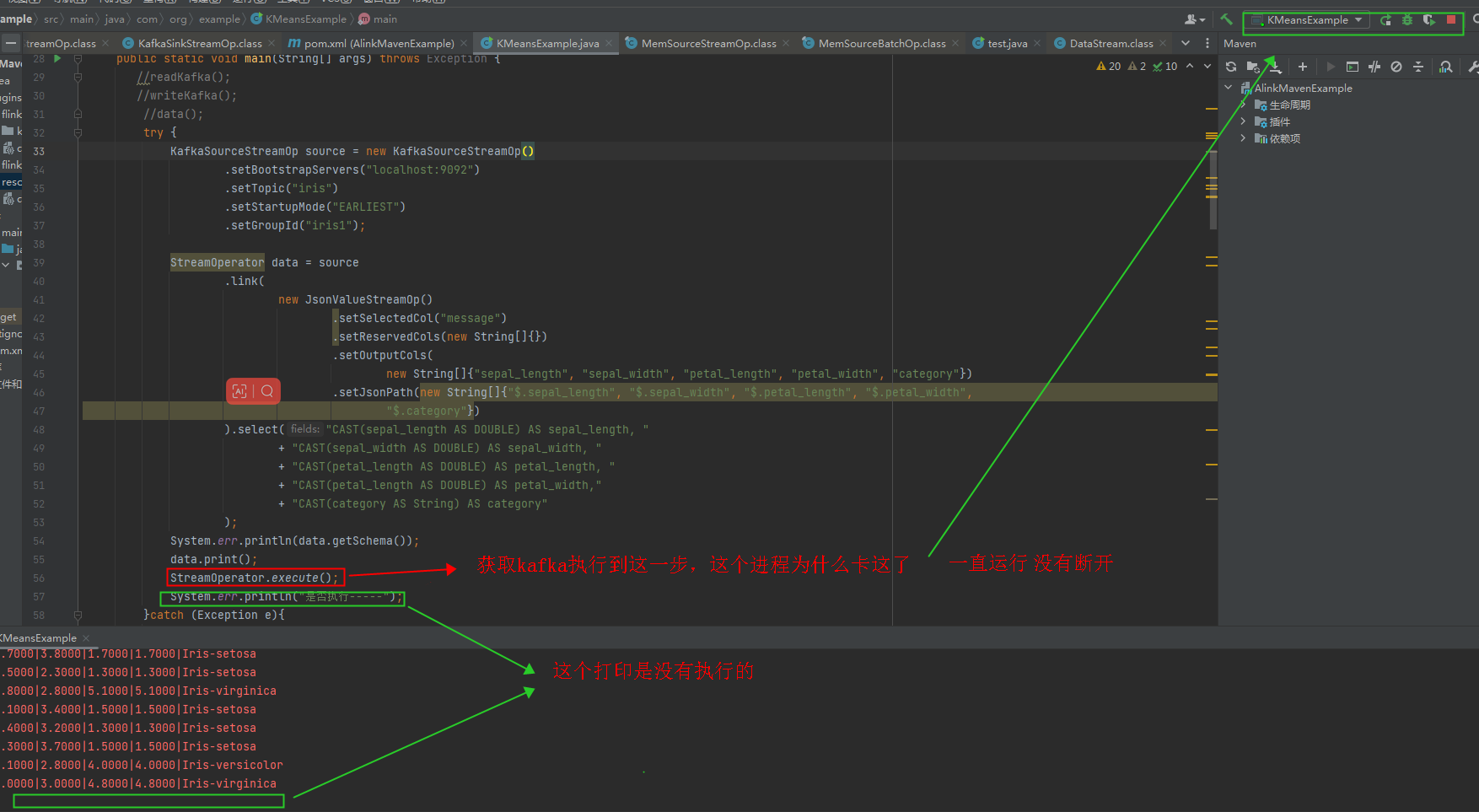The image size is (1479, 812).
Task: Click on StreamOperator.execute() code line
Action: [x=254, y=578]
